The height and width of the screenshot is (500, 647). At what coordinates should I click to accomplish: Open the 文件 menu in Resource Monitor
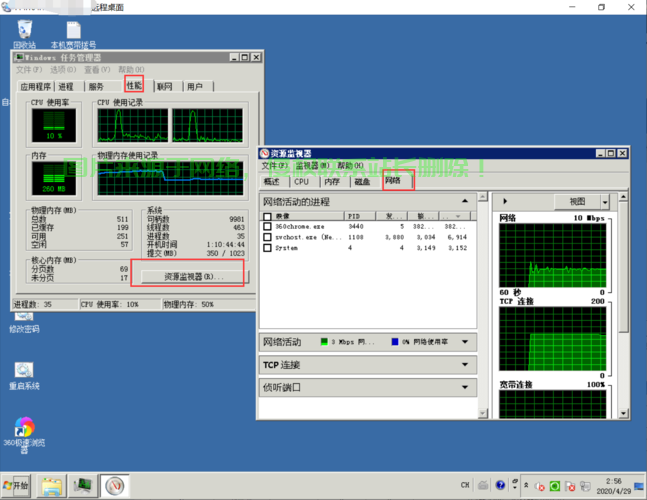point(274,165)
